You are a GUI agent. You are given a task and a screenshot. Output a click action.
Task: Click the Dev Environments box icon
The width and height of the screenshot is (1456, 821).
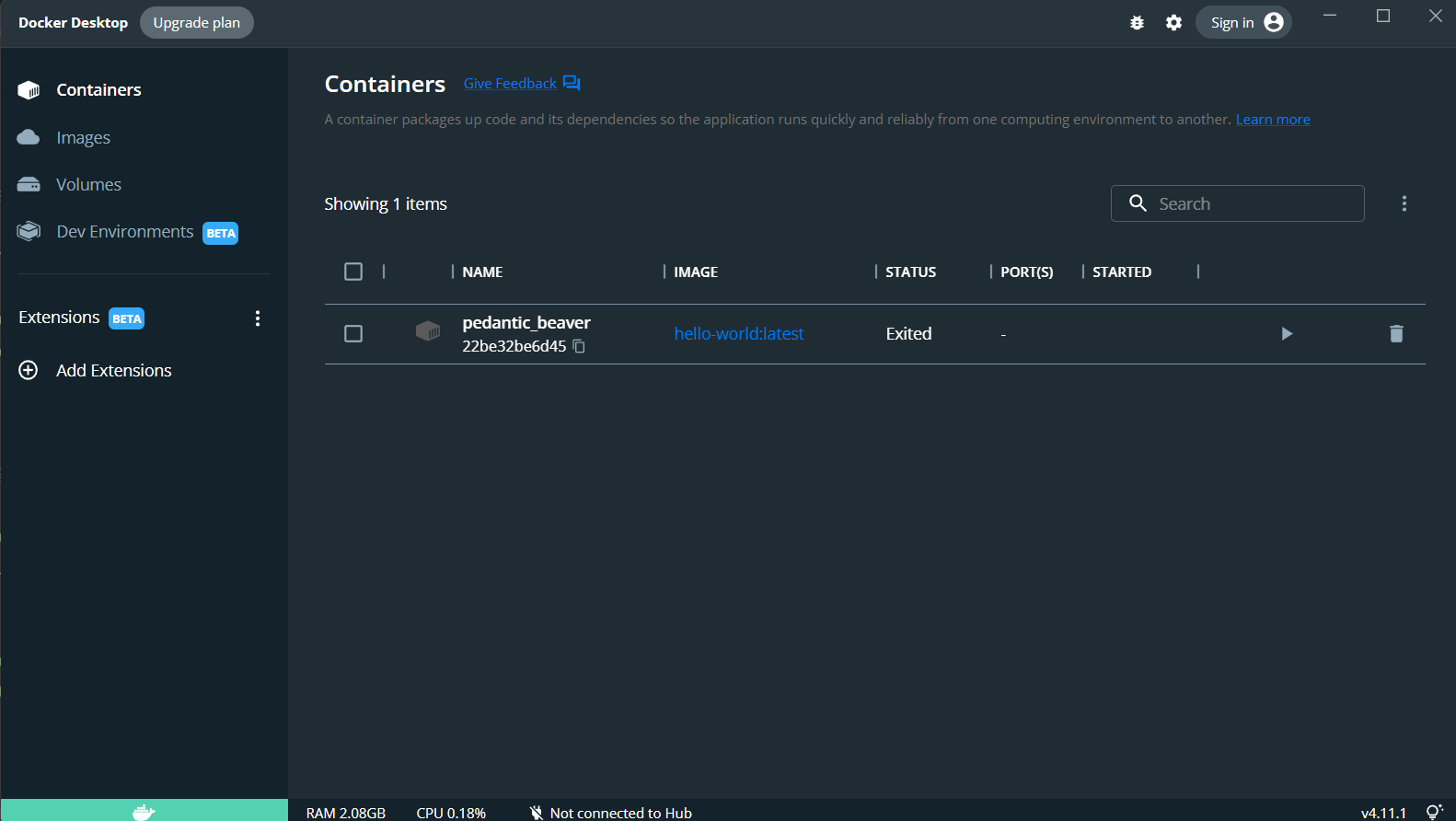[x=29, y=231]
